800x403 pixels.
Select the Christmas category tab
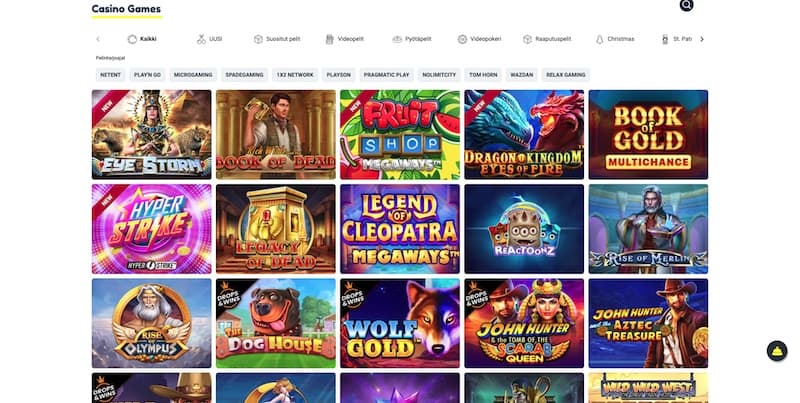[x=615, y=39]
